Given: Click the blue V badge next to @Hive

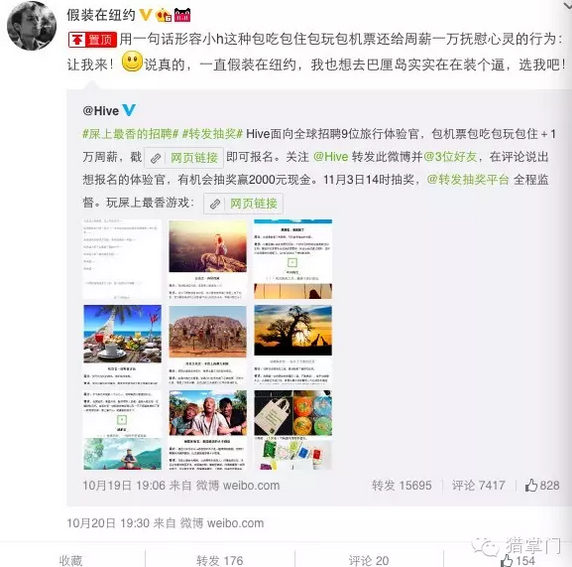Looking at the screenshot, I should (x=129, y=110).
